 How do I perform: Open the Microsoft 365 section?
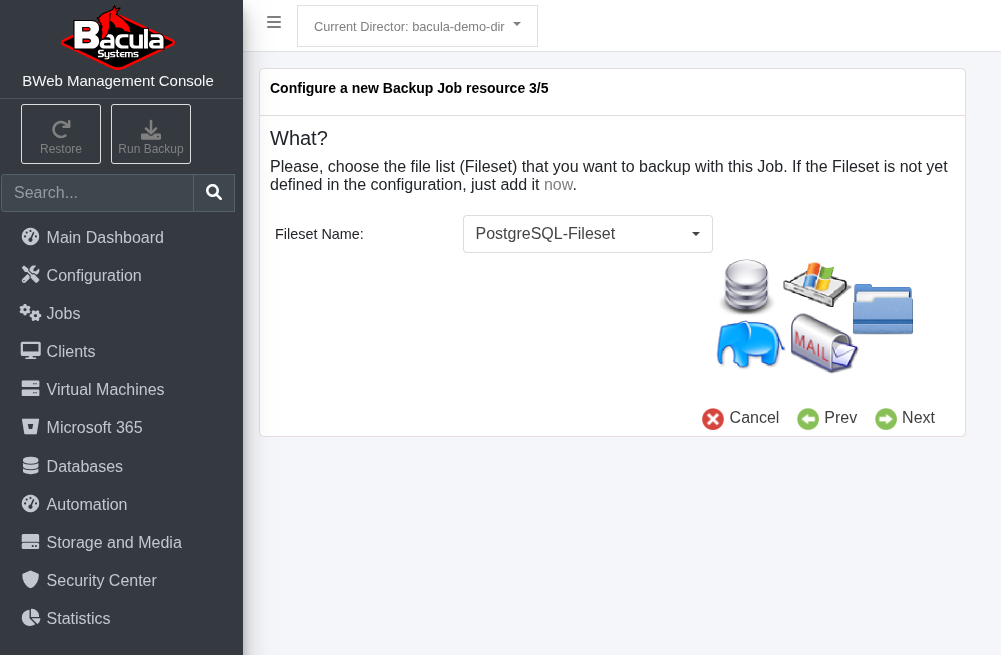(94, 428)
